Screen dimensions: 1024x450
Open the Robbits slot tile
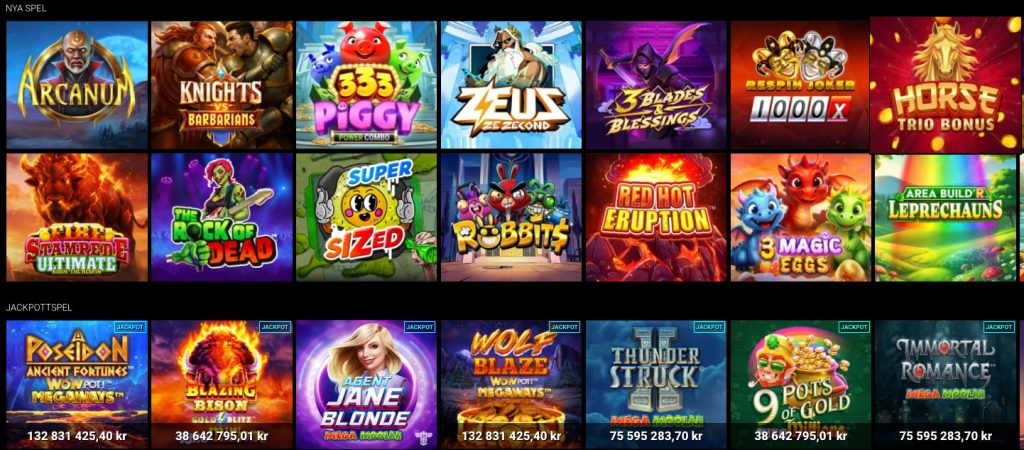[x=511, y=217]
